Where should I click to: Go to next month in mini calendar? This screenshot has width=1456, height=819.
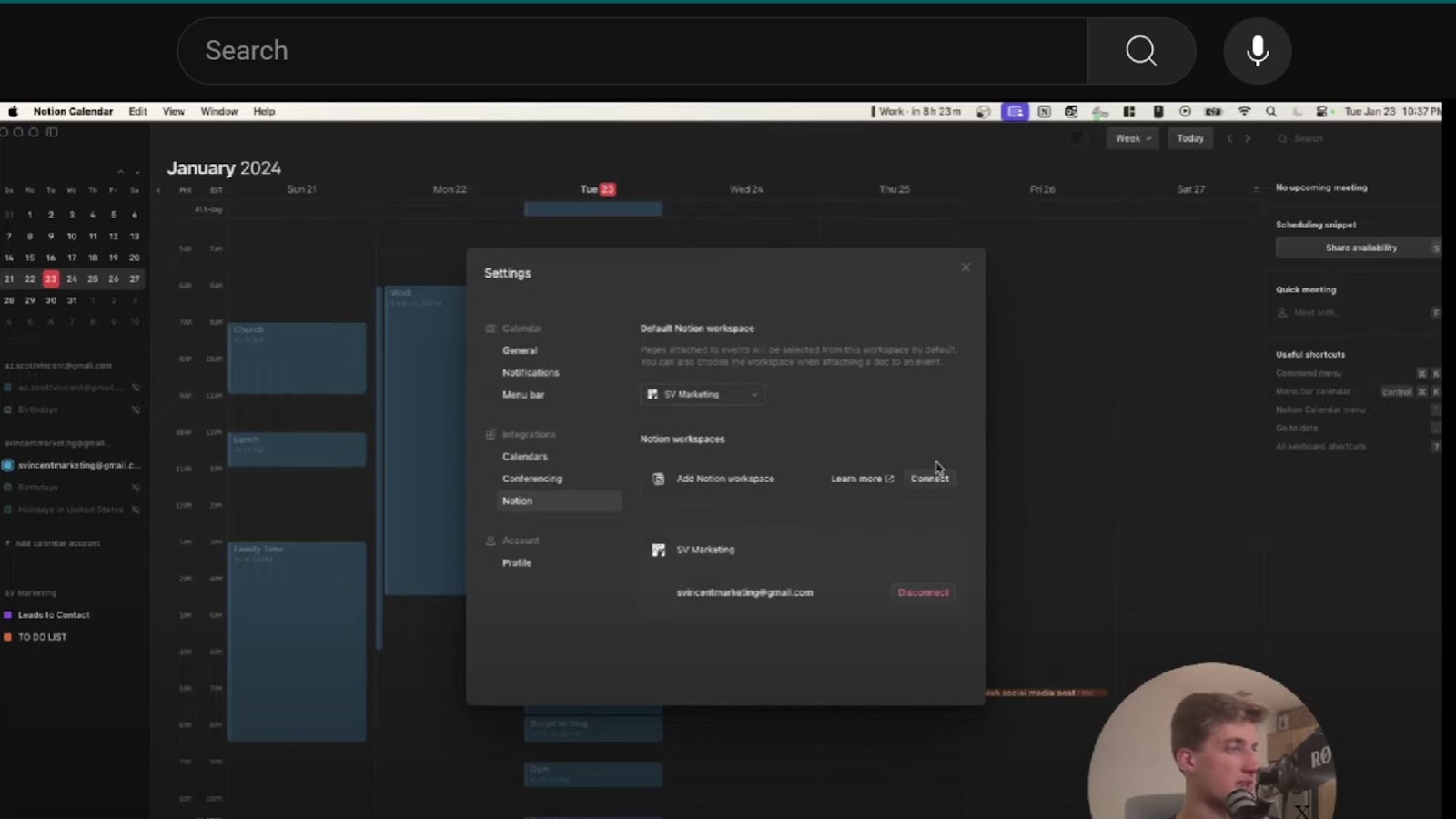[x=137, y=171]
